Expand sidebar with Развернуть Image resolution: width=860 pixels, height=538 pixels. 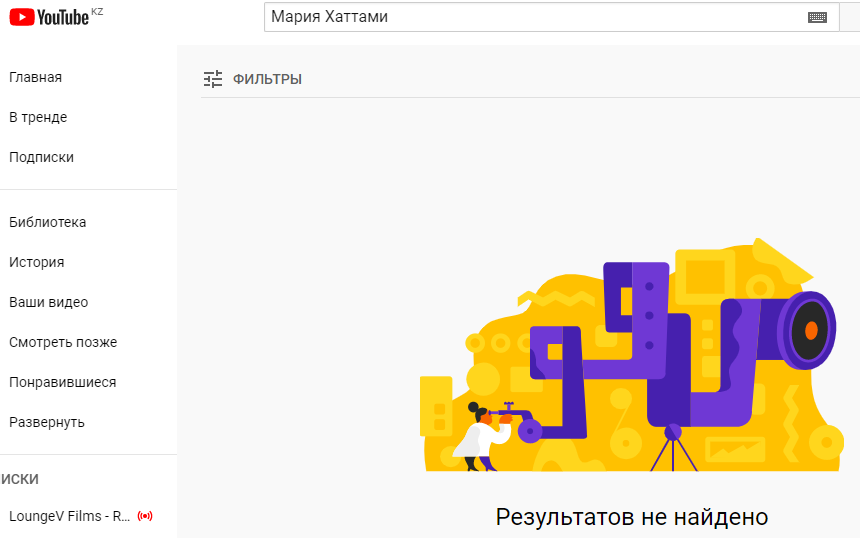point(47,422)
